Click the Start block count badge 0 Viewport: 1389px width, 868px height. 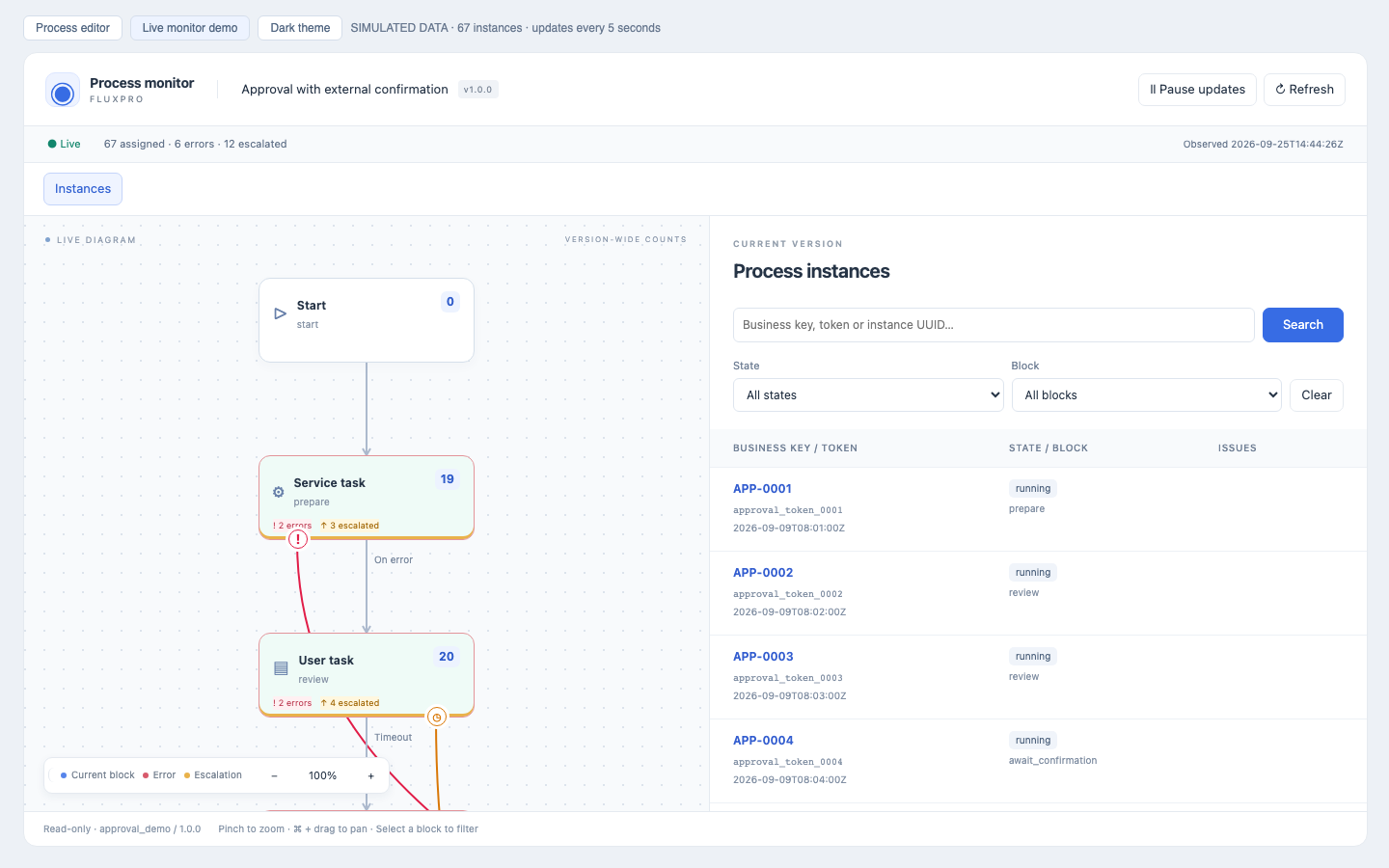point(450,302)
